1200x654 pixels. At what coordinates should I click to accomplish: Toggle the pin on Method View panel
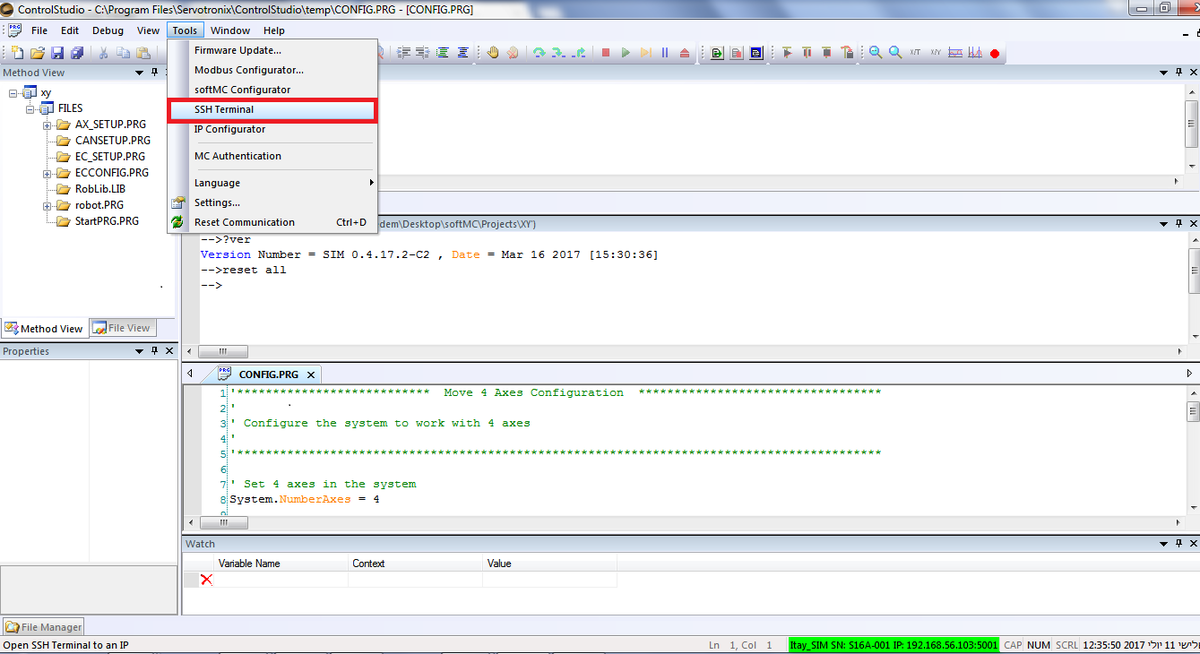point(154,73)
